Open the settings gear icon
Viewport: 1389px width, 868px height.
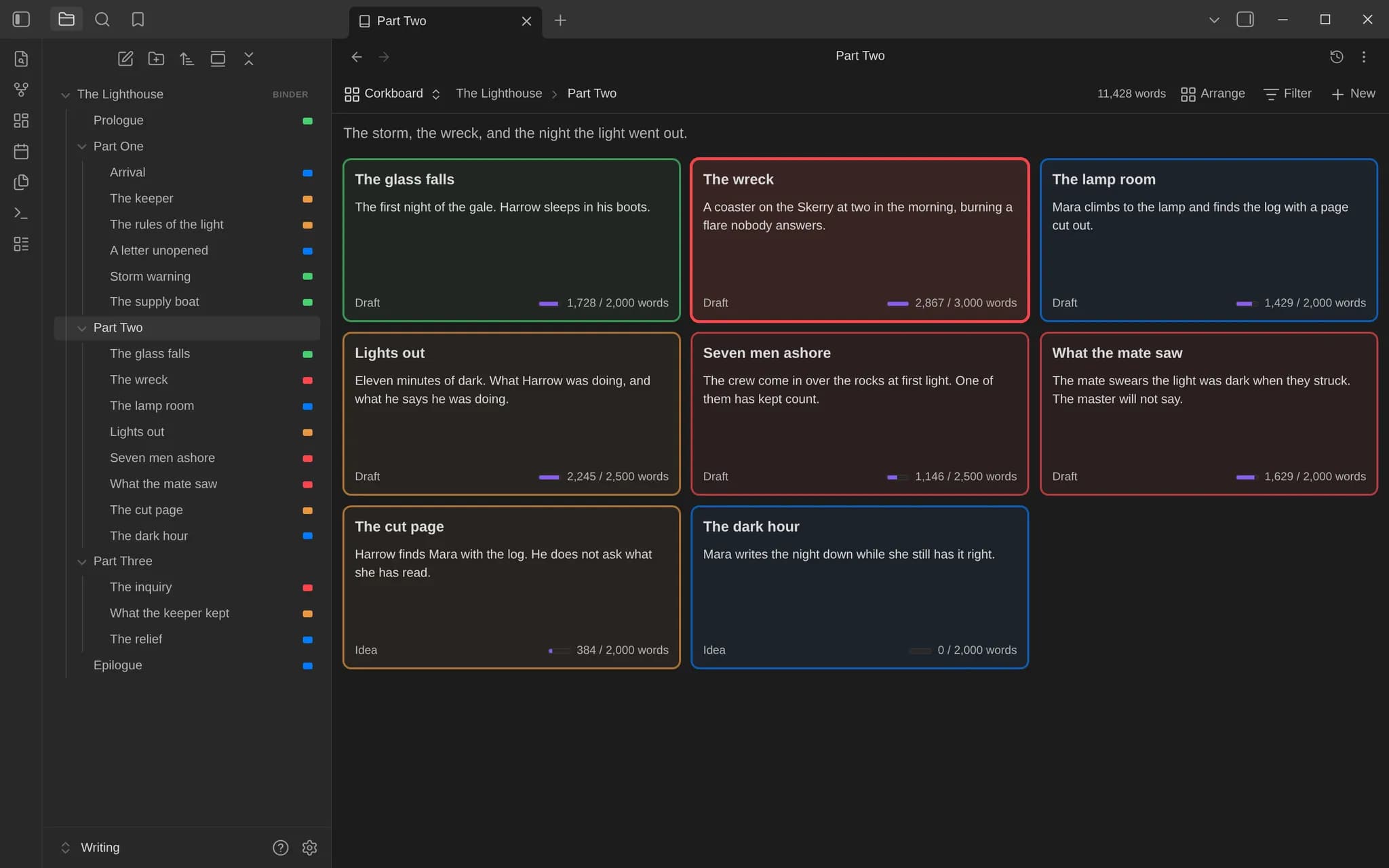309,848
